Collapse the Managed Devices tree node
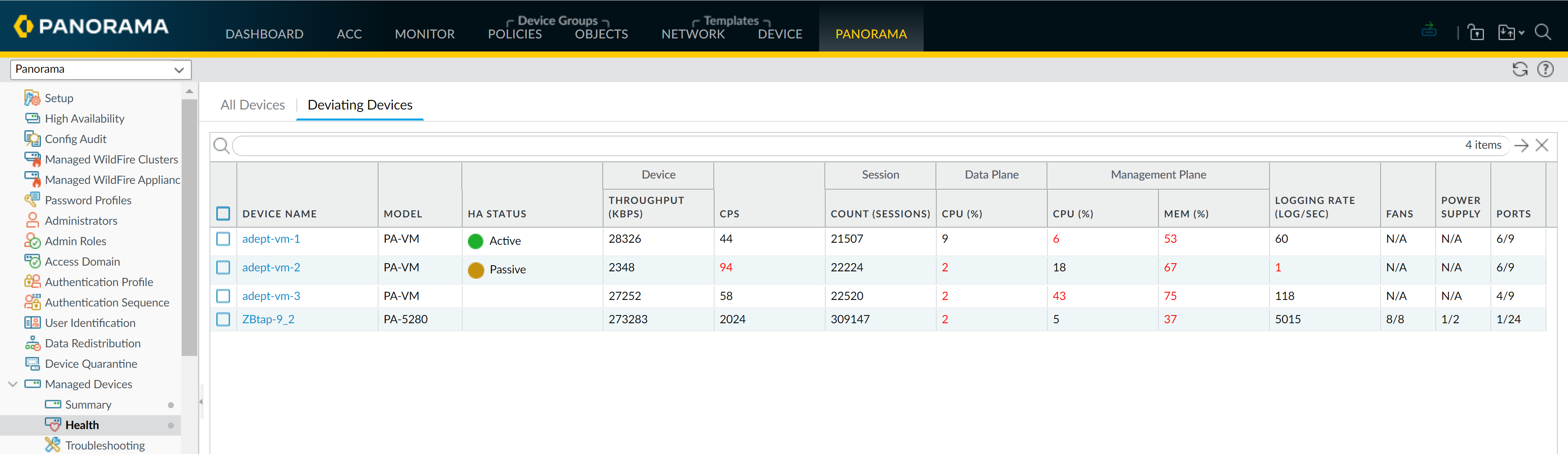1568x454 pixels. 13,384
